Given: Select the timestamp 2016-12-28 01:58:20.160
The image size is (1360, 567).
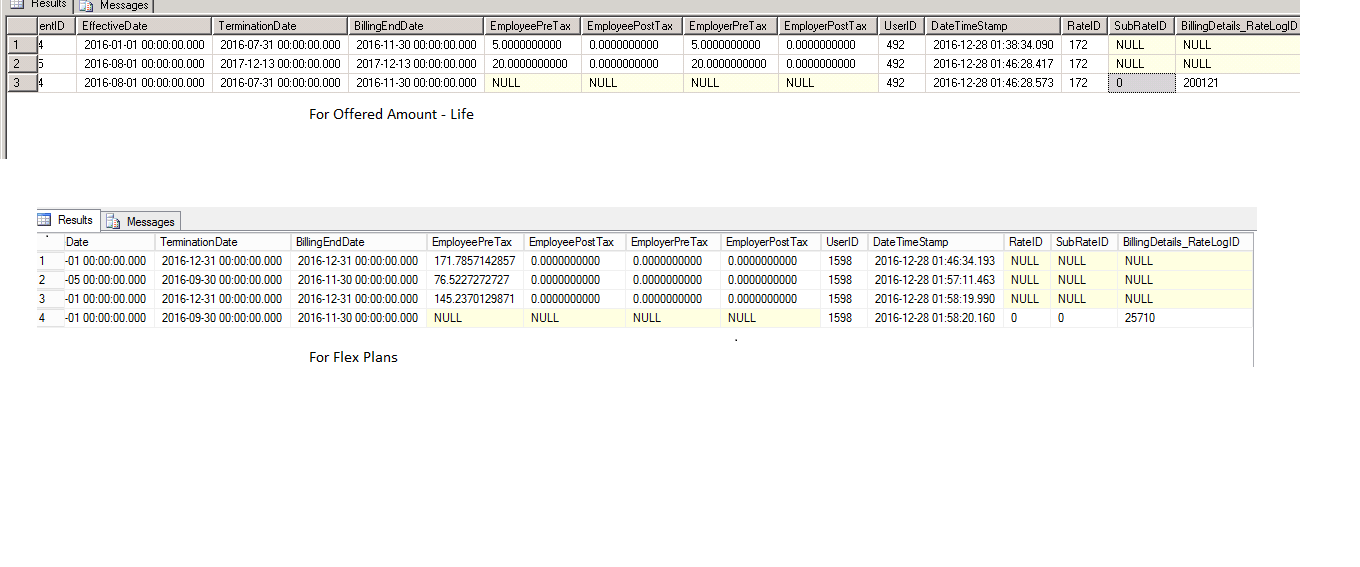Looking at the screenshot, I should 935,318.
